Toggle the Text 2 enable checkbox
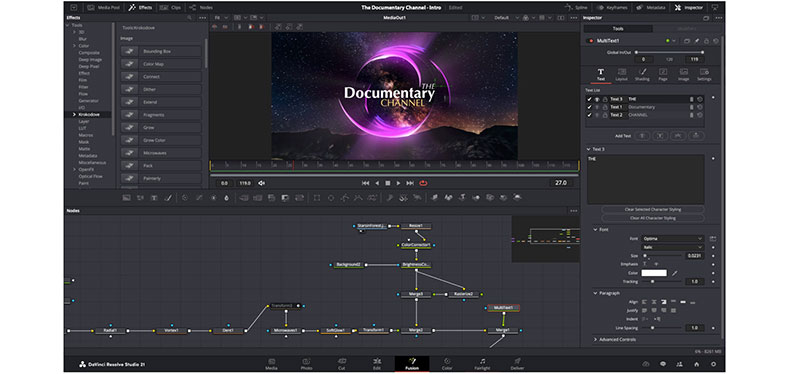800x374 pixels. [x=589, y=115]
